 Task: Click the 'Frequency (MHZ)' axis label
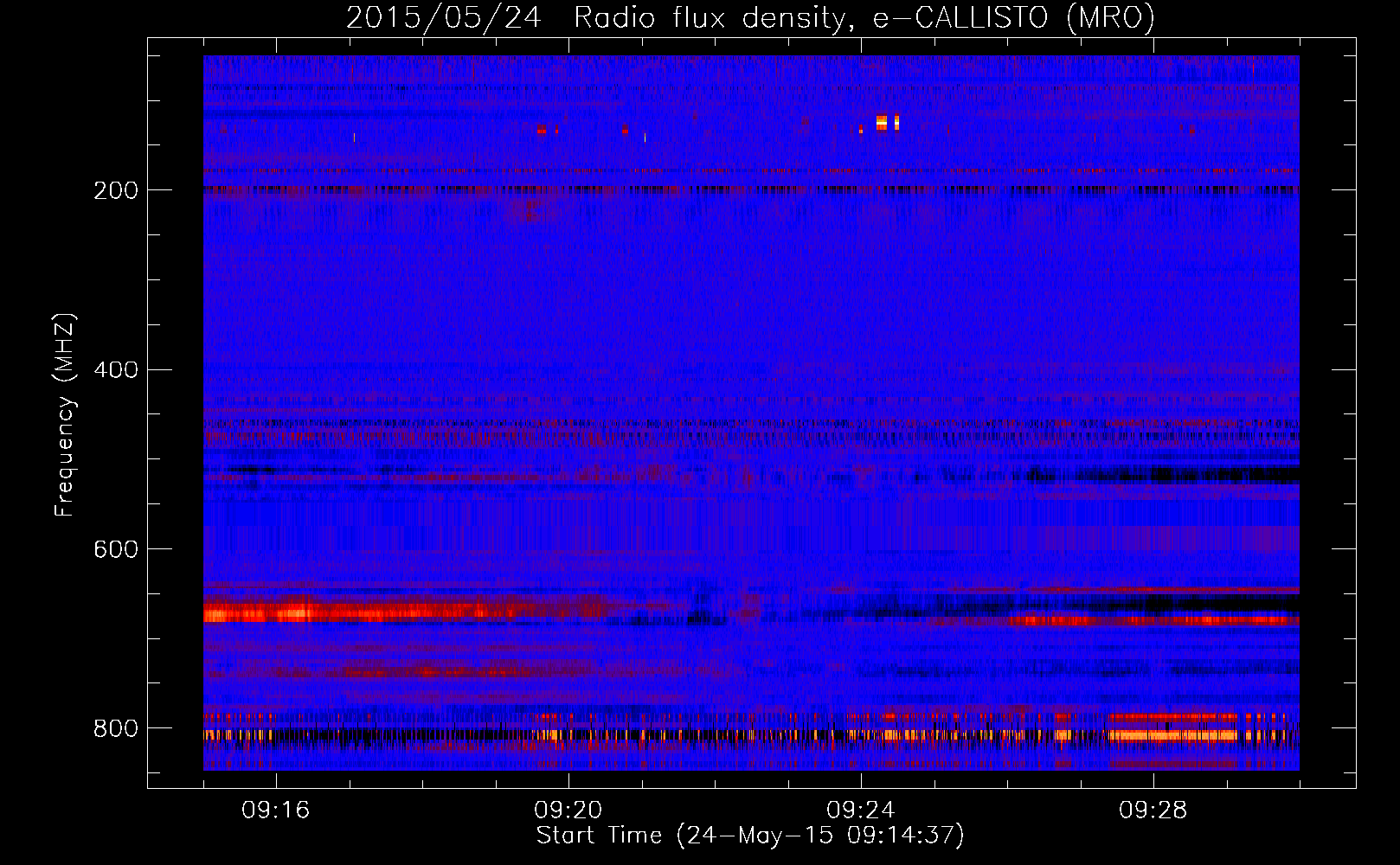64,415
